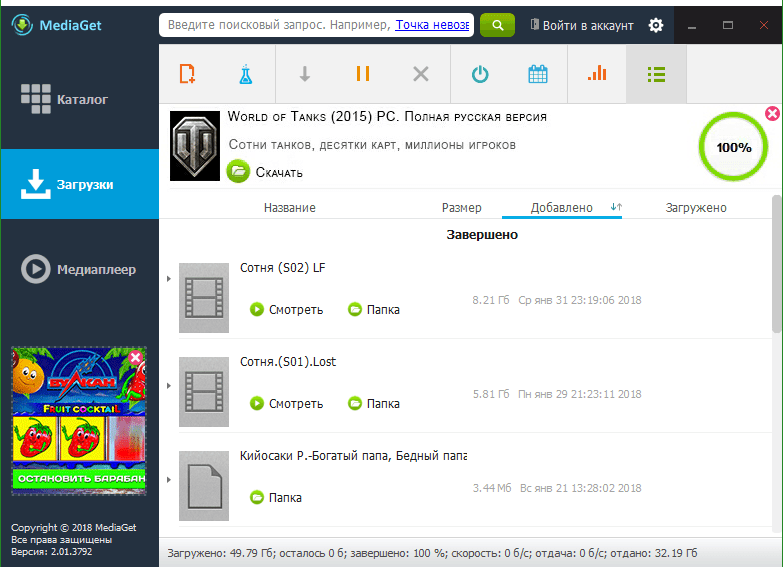783x567 pixels.
Task: Open the statistics bar chart icon
Action: coord(597,73)
